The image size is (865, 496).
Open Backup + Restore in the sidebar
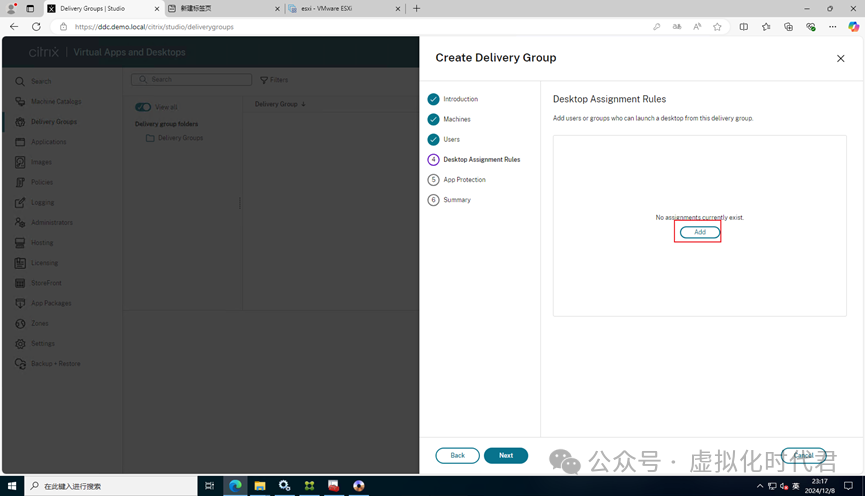pos(47,364)
